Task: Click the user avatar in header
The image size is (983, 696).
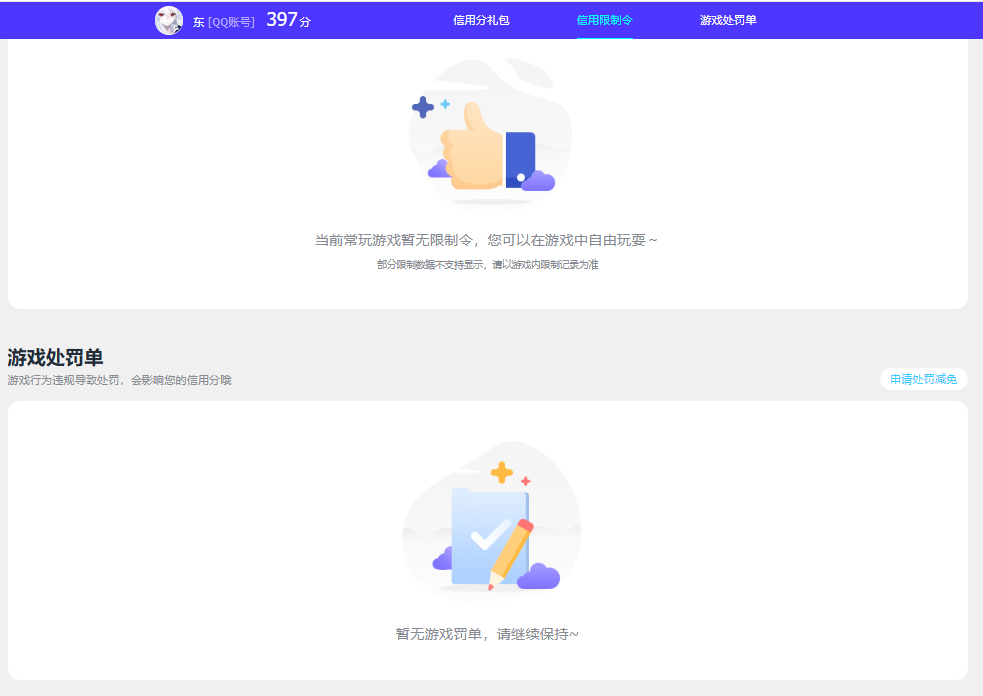Action: 169,21
